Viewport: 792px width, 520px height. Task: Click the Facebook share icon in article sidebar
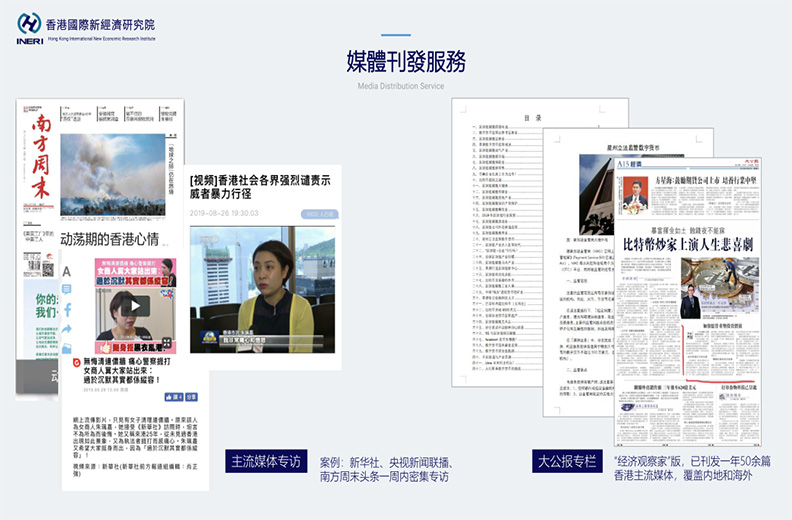point(67,312)
